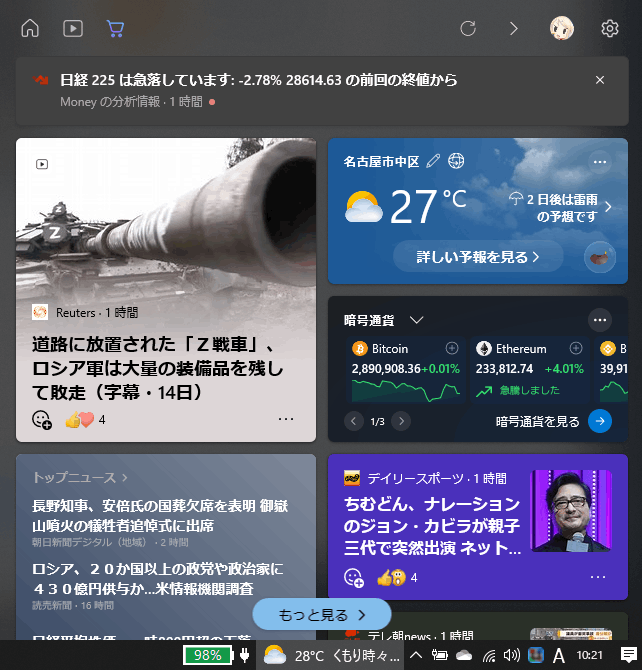Open the Home tab icon
642x670 pixels.
[30, 29]
